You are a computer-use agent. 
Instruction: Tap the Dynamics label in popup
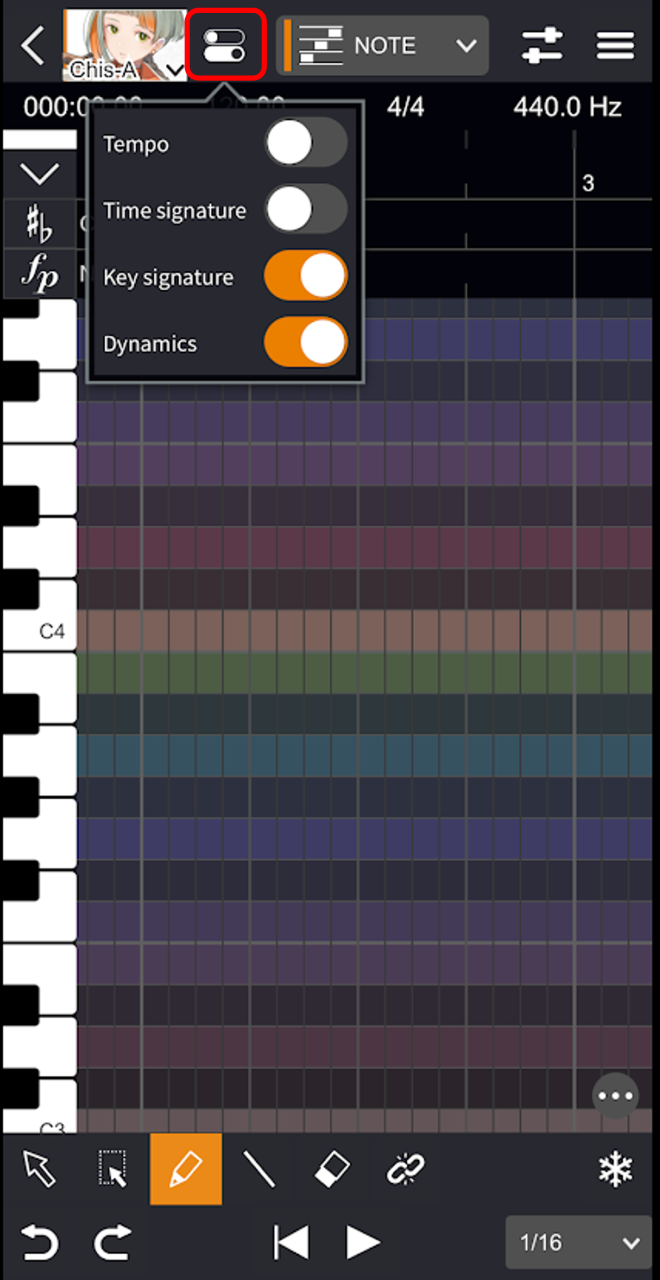(150, 344)
